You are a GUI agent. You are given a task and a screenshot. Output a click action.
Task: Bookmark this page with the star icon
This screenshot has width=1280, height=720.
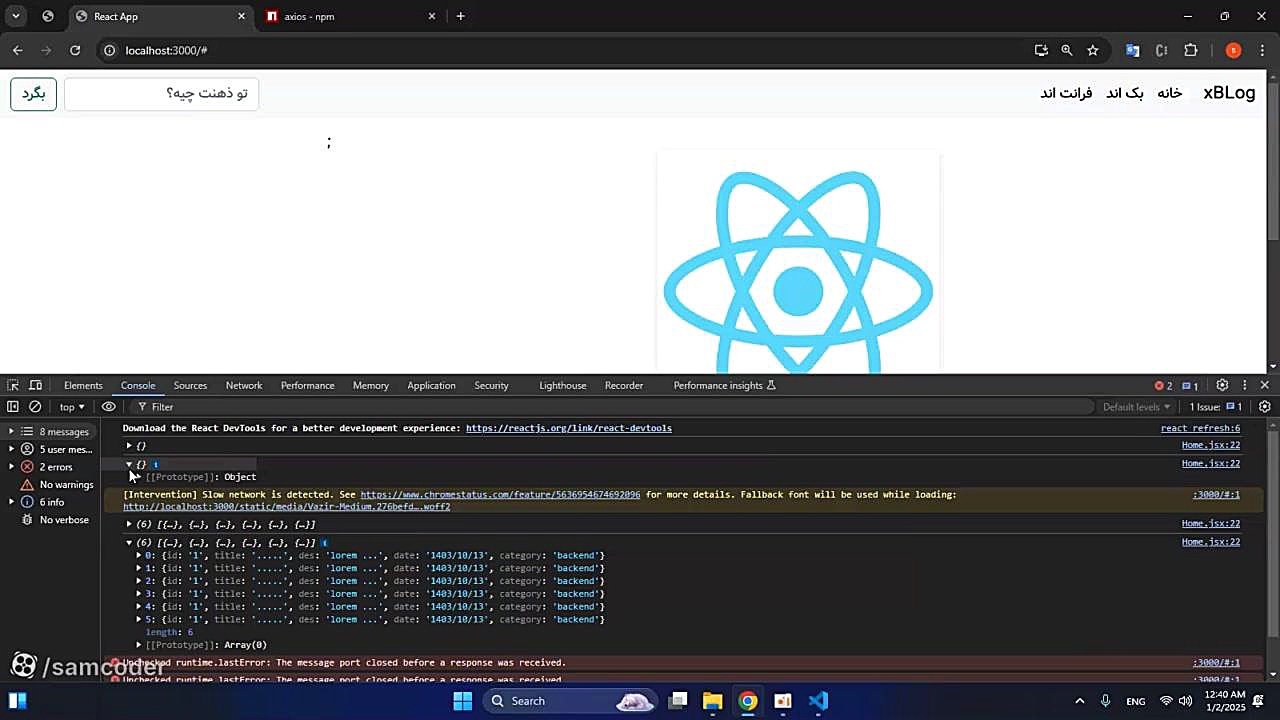(1093, 50)
